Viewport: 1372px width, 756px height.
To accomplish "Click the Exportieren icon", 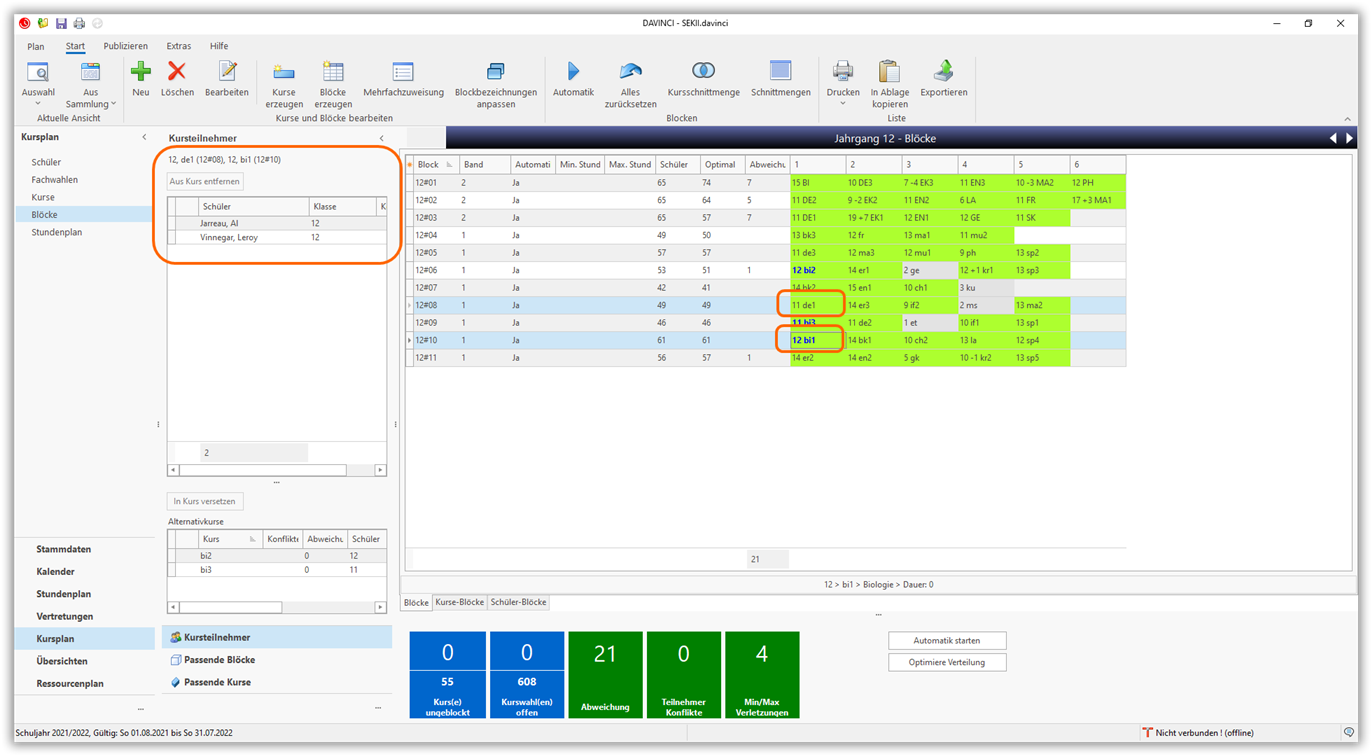I will coord(943,72).
